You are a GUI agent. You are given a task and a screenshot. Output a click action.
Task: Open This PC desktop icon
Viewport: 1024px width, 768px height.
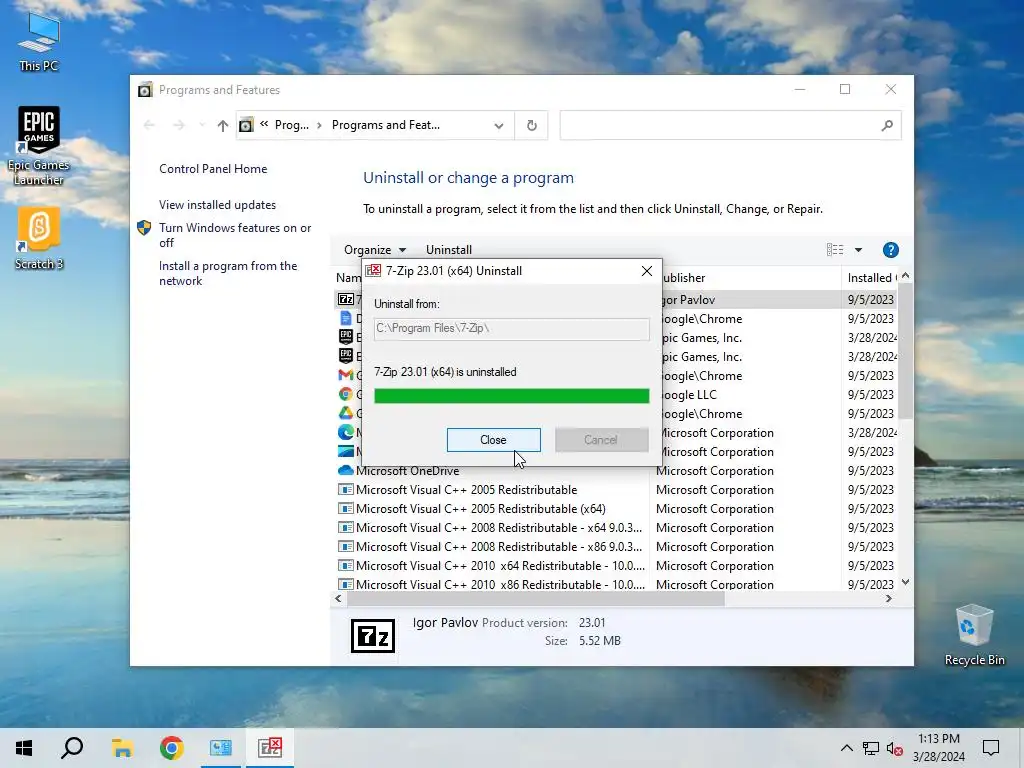39,42
